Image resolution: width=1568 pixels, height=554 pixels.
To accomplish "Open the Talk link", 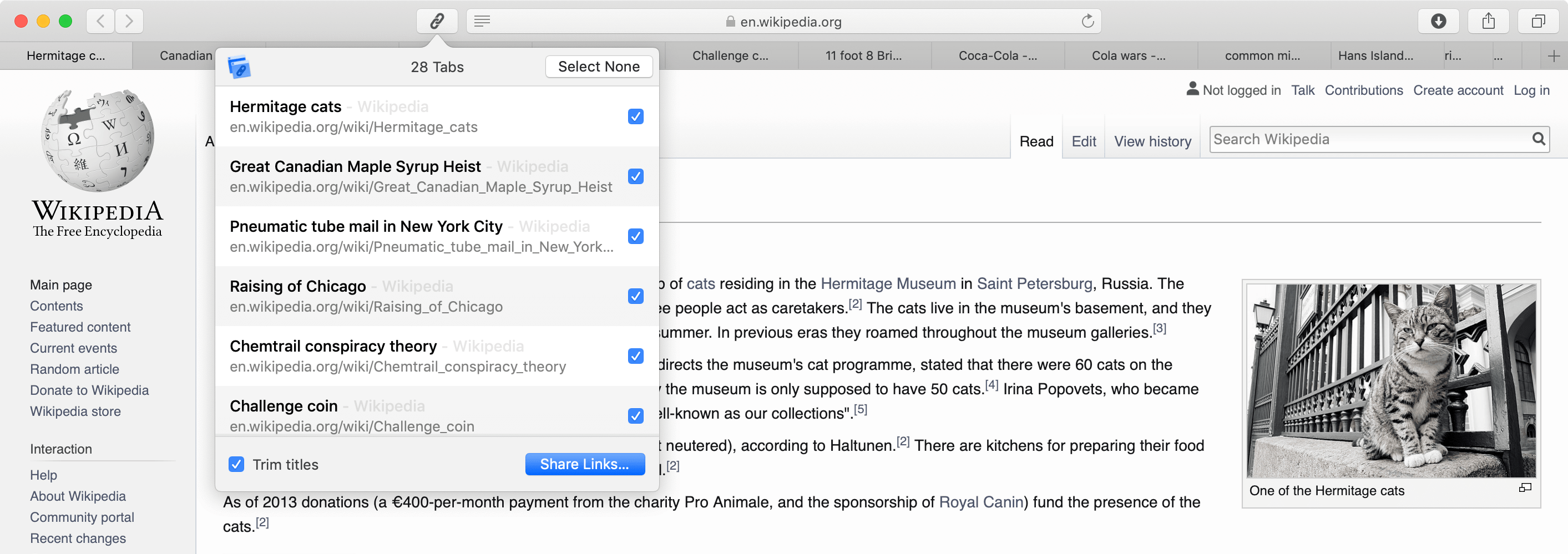I will [x=1302, y=90].
